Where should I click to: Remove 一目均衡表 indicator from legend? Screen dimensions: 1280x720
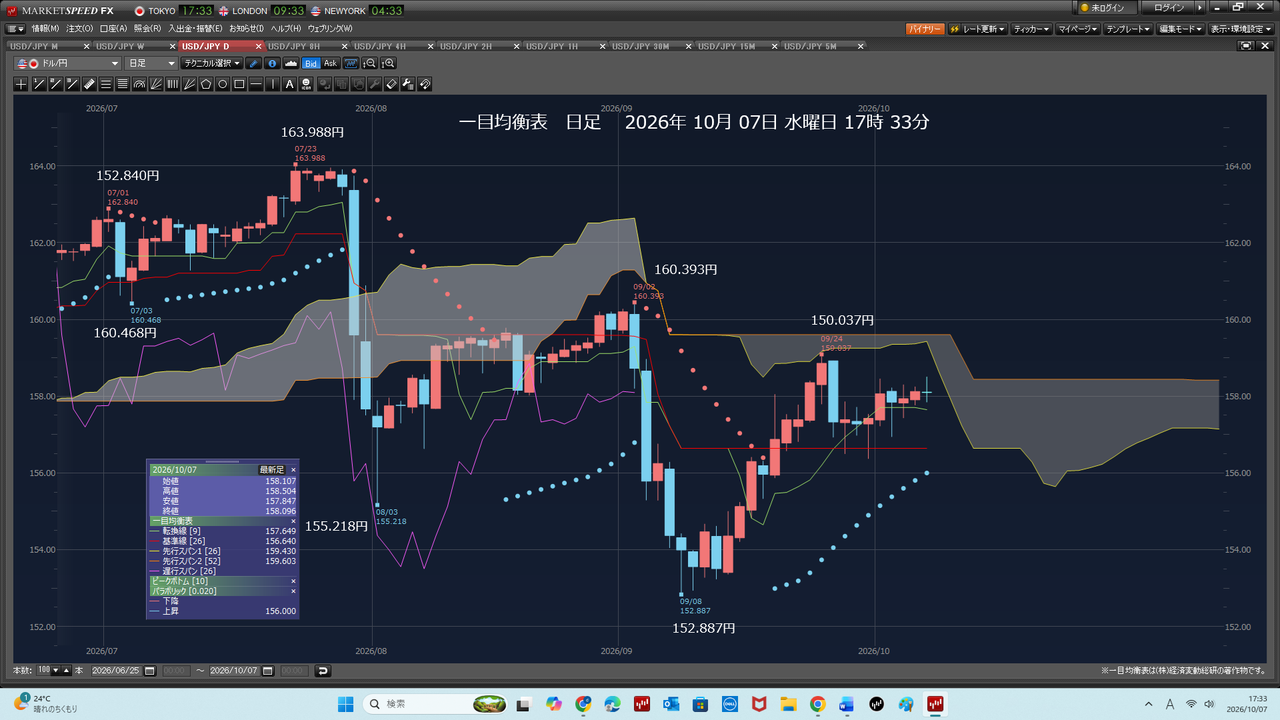pos(293,521)
